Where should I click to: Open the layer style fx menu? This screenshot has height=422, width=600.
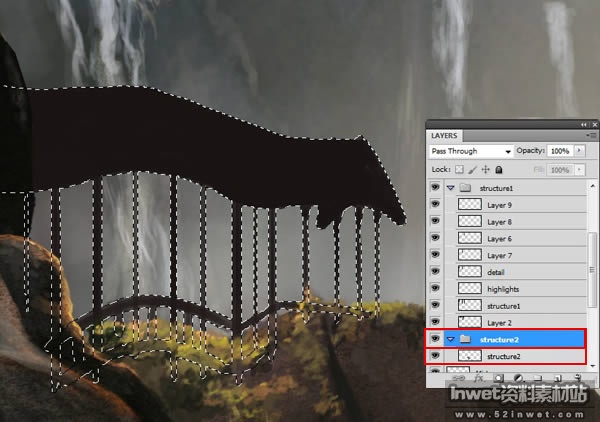point(478,378)
